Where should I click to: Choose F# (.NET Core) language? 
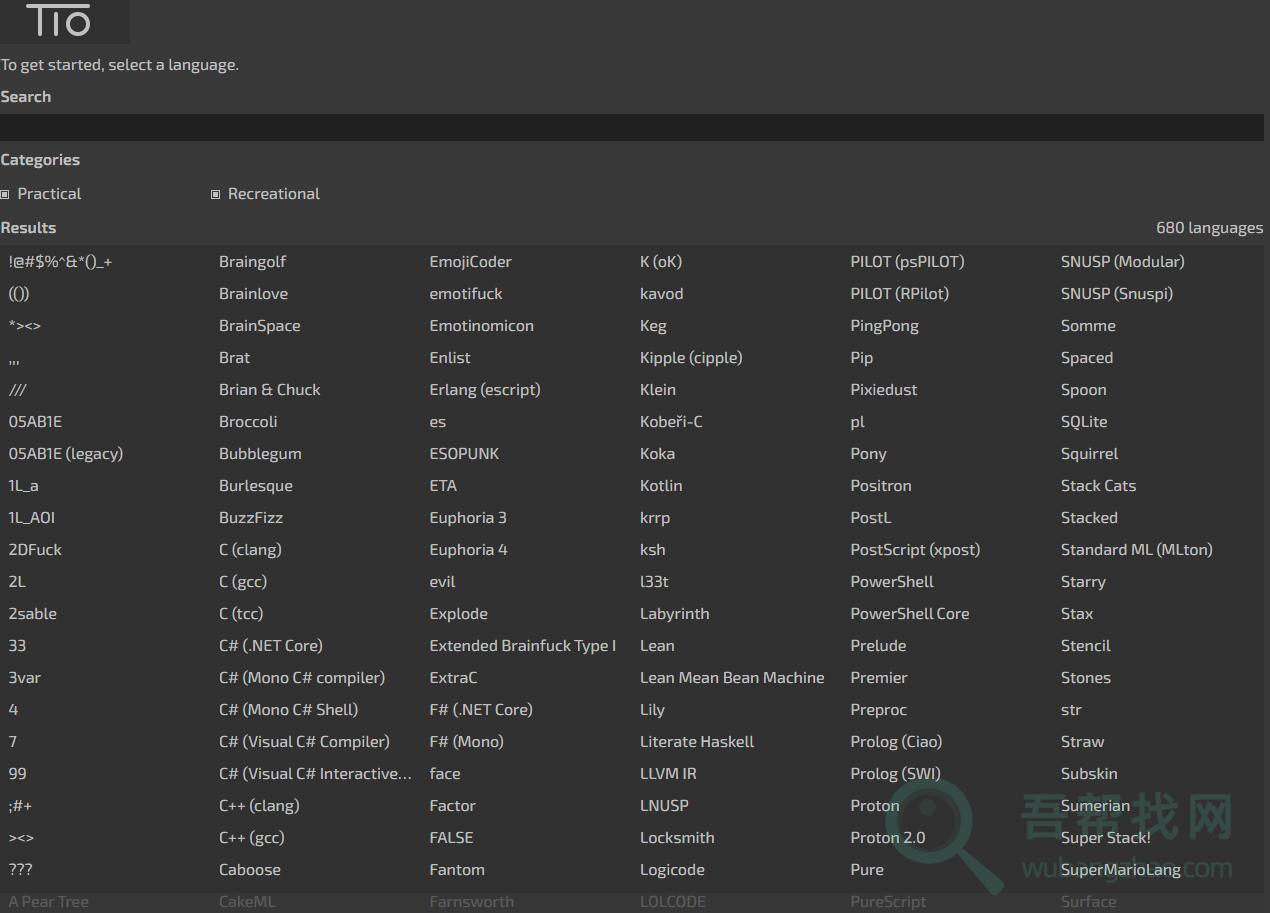click(481, 710)
